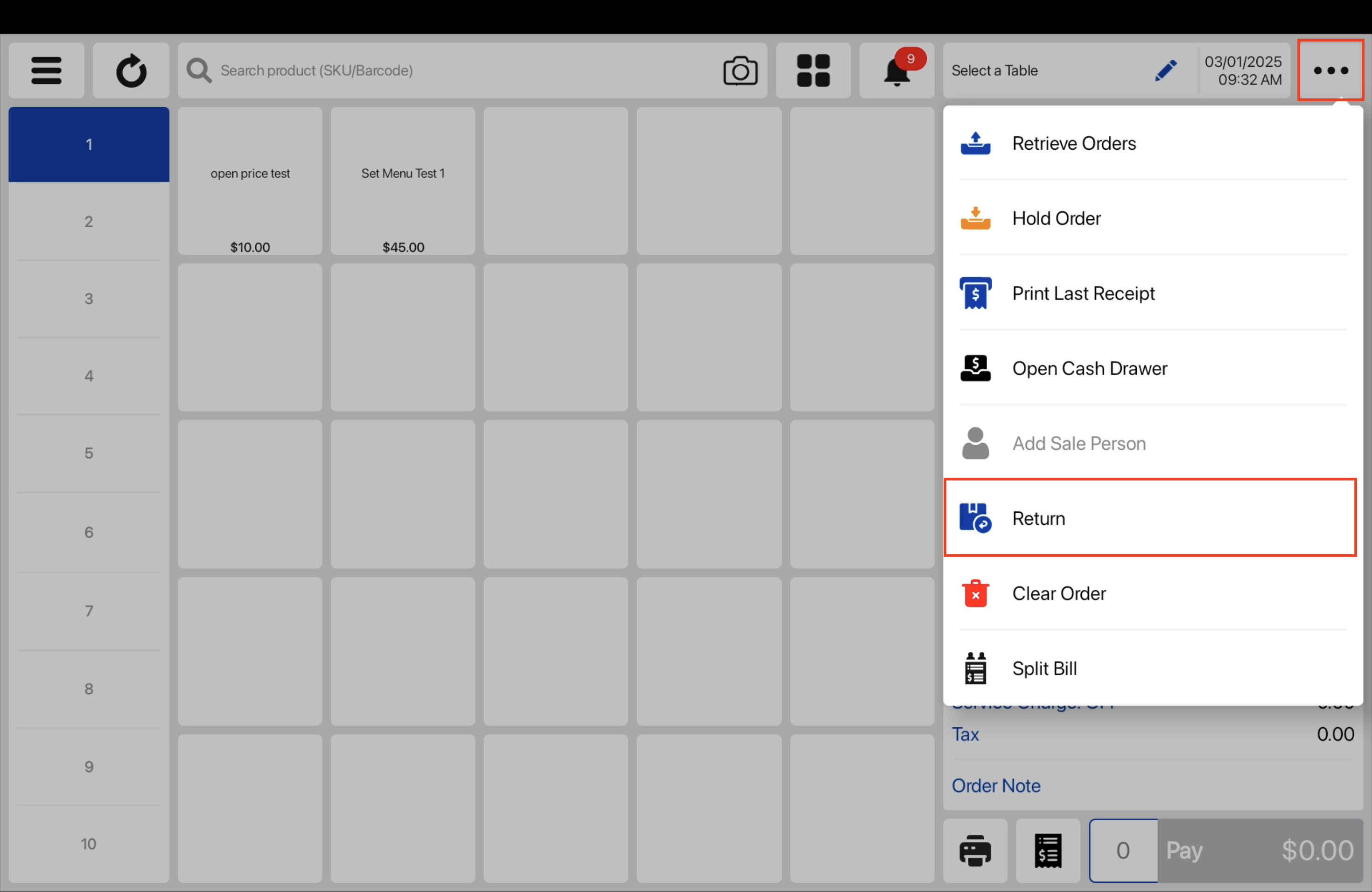Focus the product search field
1372x892 pixels.
[x=450, y=70]
